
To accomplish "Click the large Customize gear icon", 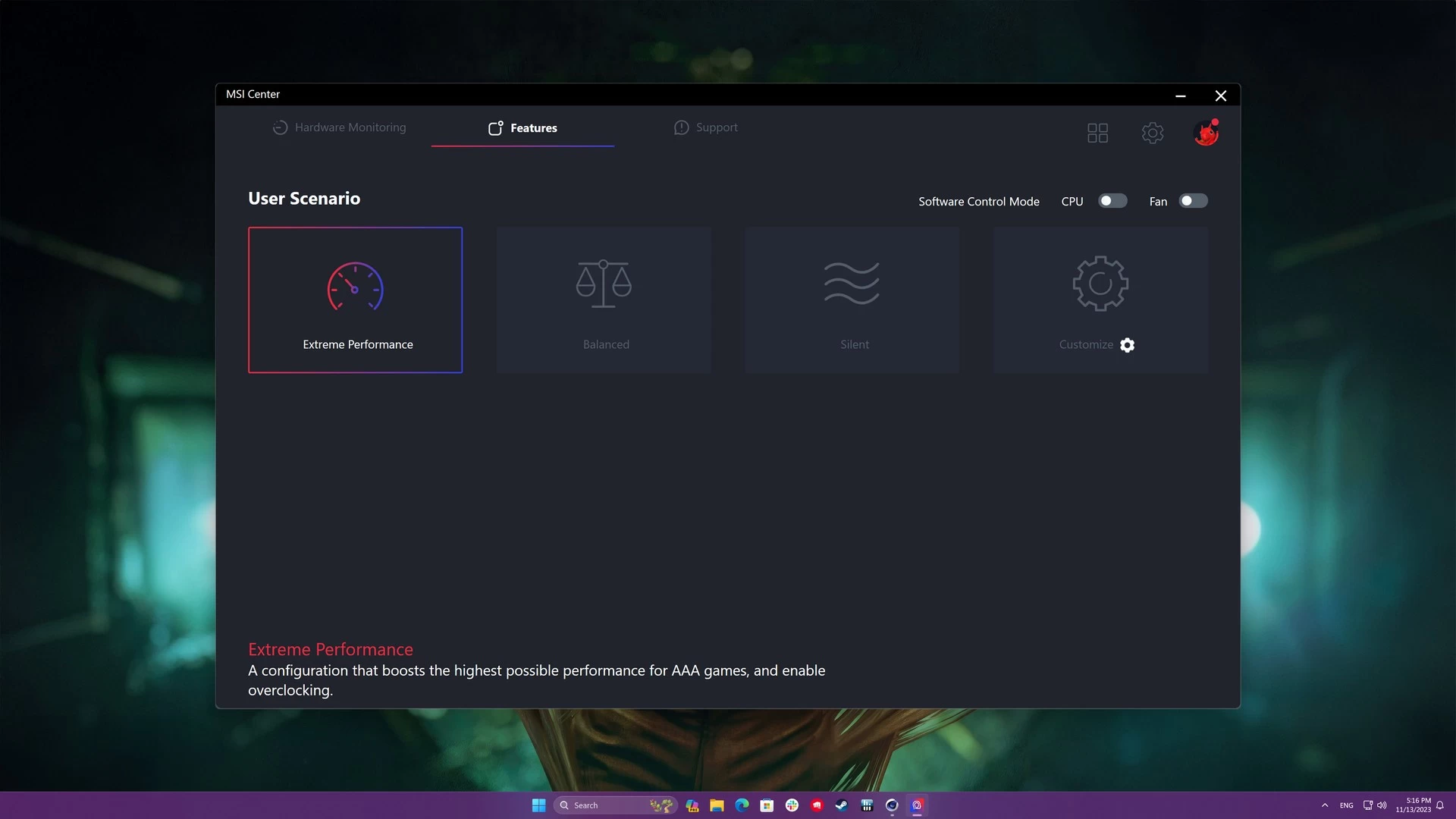I will point(1100,284).
